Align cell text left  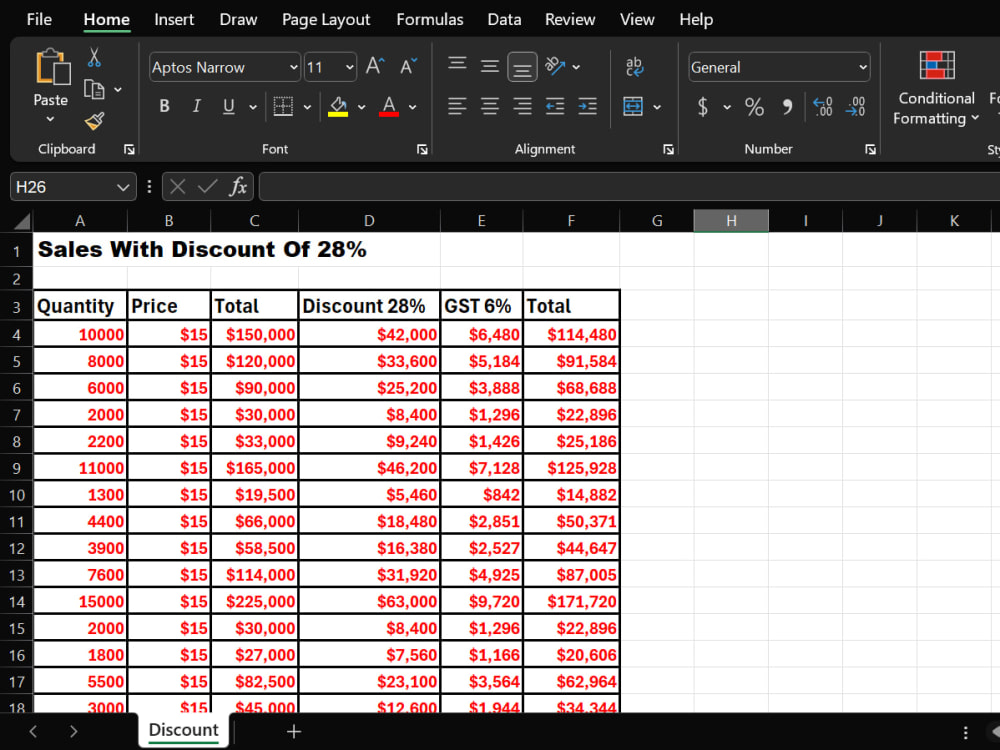(x=457, y=107)
